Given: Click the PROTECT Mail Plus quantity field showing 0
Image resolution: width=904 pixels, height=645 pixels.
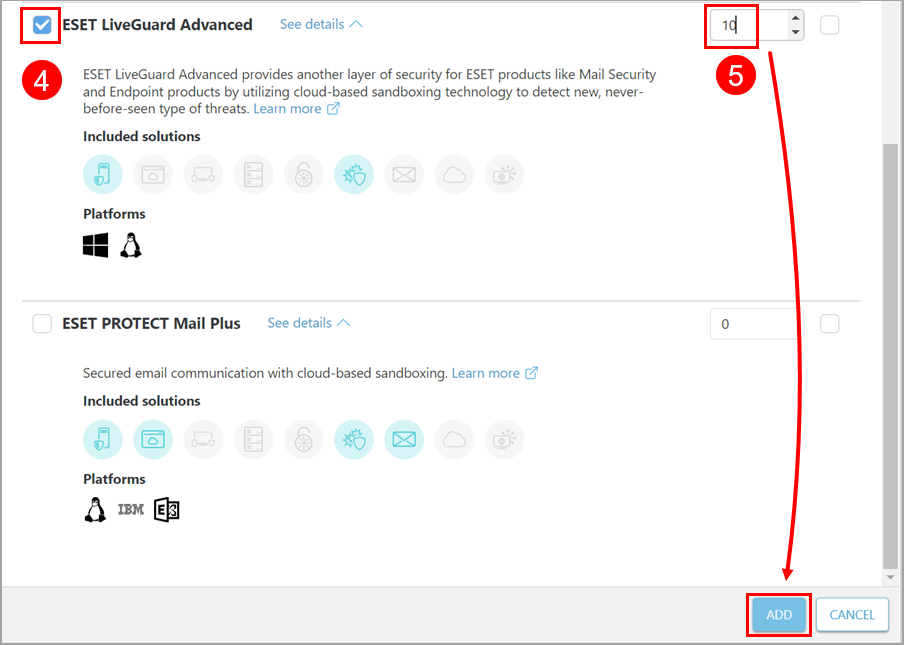Looking at the screenshot, I should tap(756, 324).
